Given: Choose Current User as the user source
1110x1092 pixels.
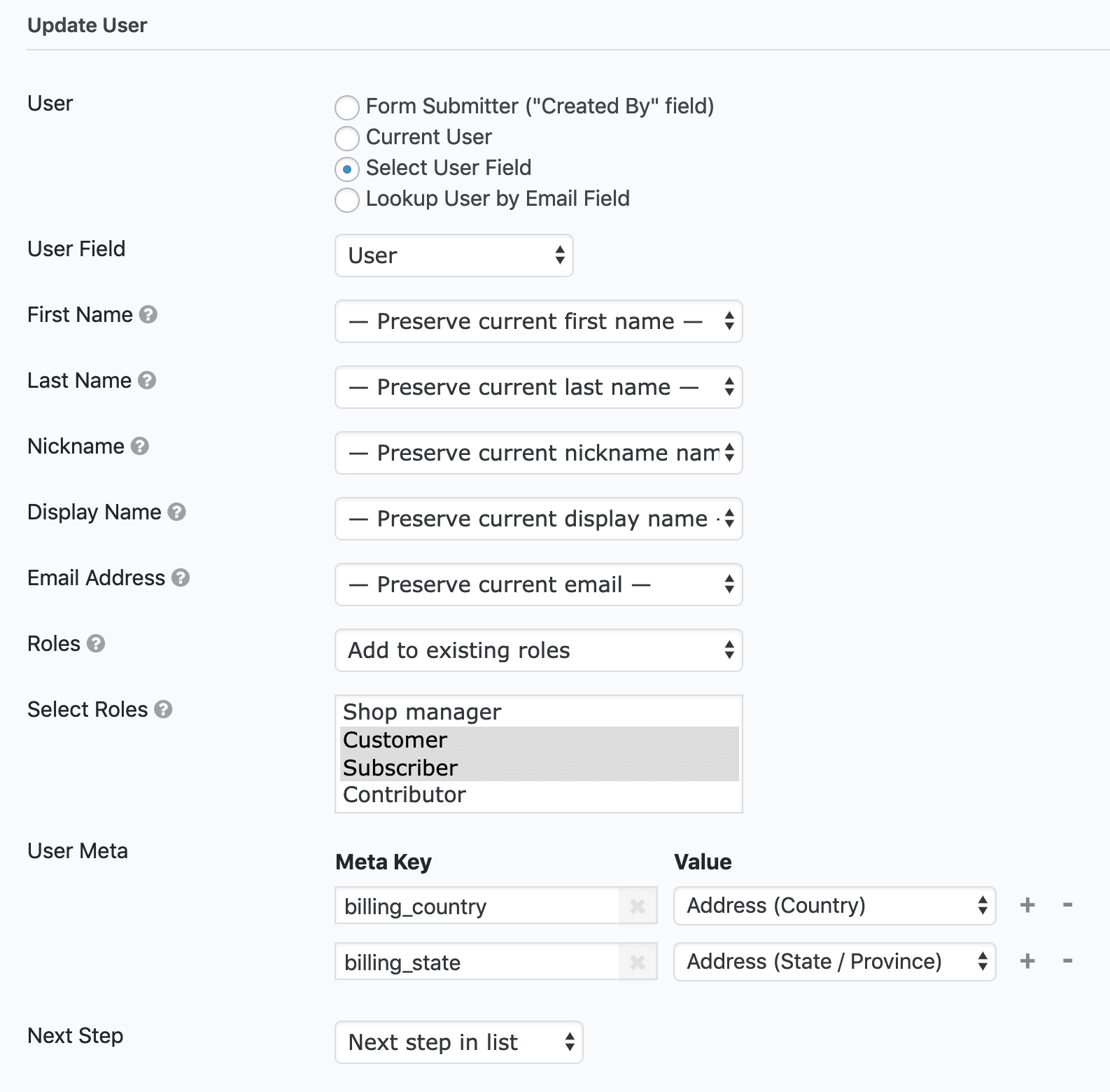Looking at the screenshot, I should (346, 139).
